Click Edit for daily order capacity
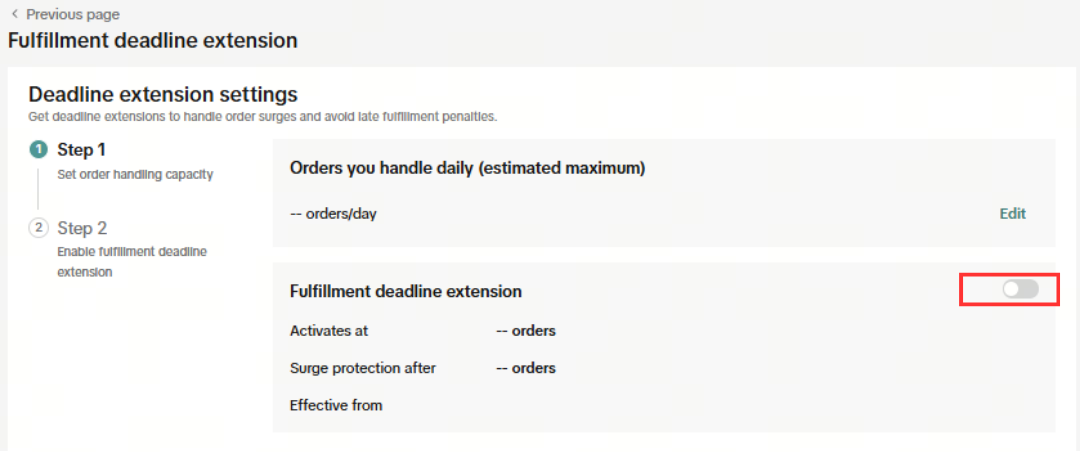1080x452 pixels. (1012, 213)
